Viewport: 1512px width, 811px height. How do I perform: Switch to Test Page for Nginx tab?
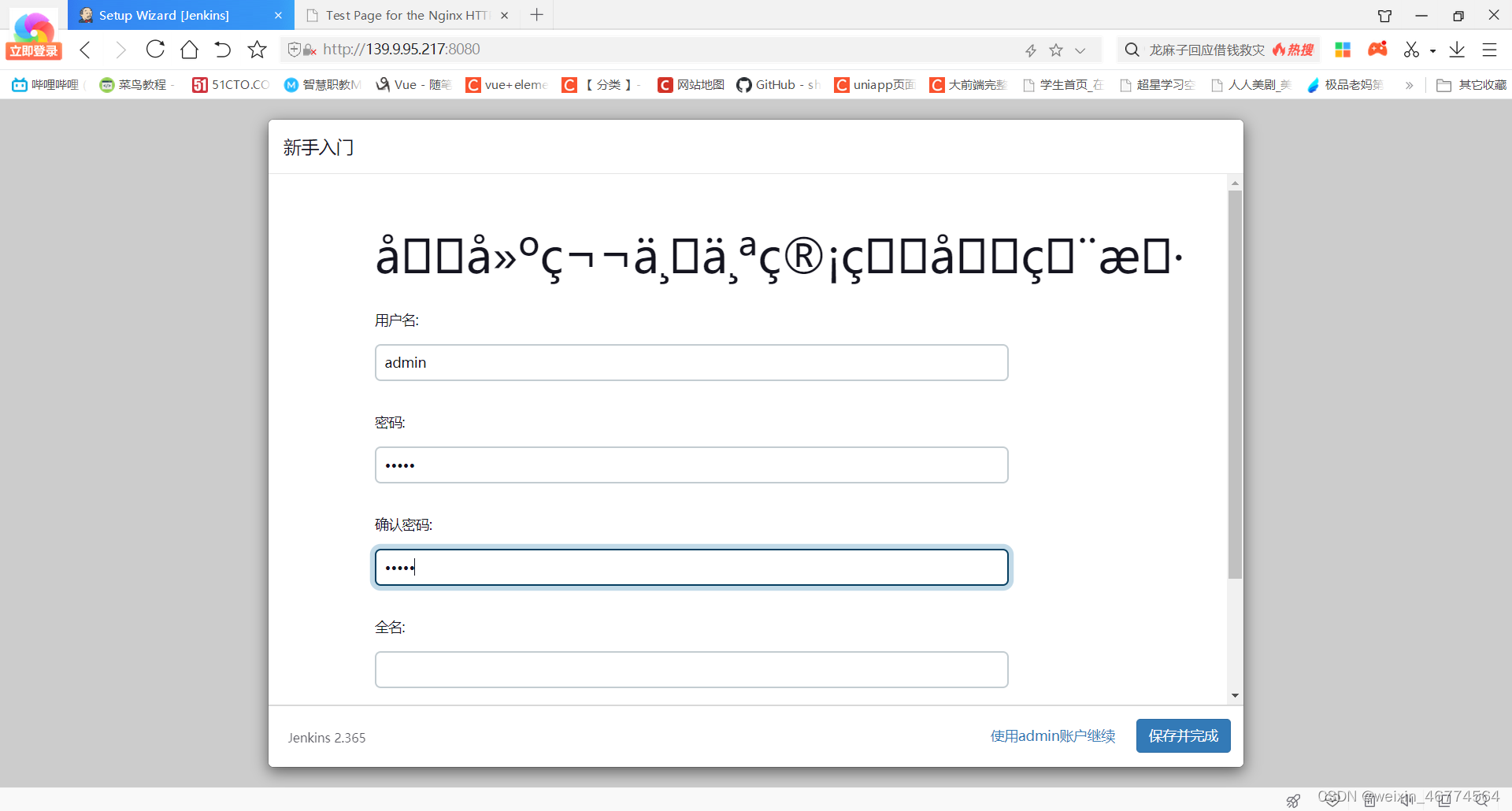click(x=406, y=15)
